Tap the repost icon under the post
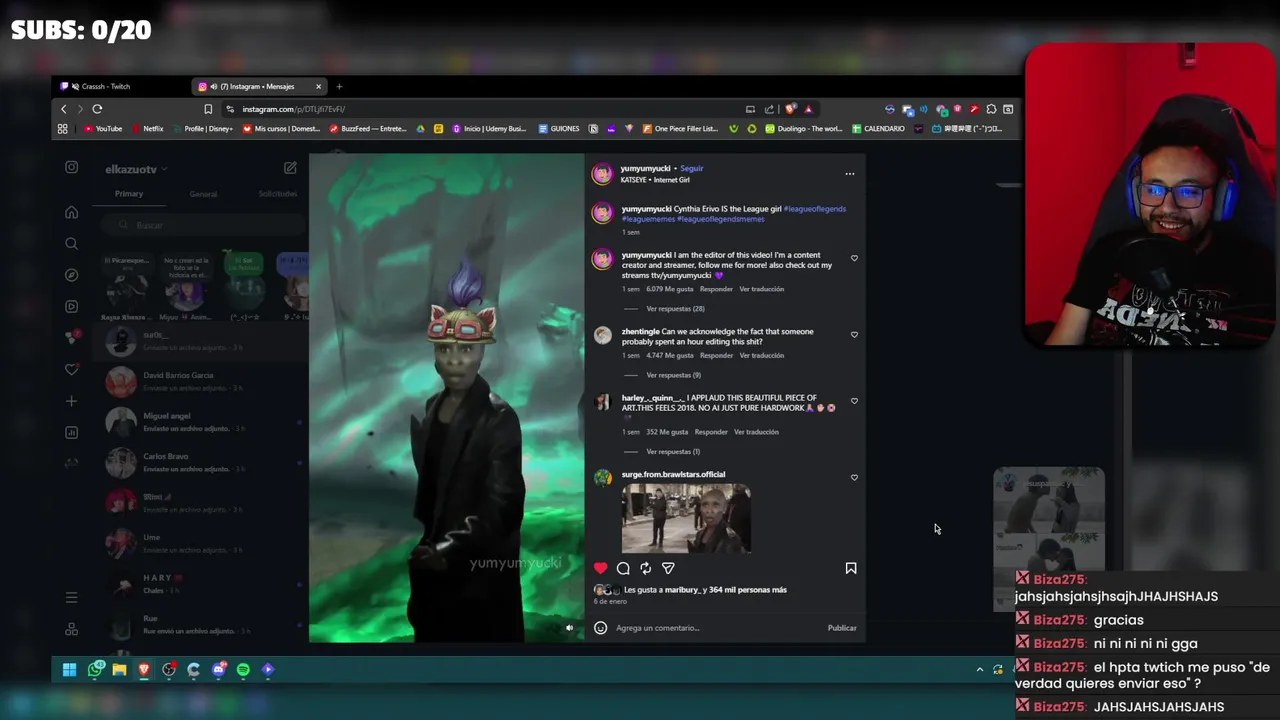The height and width of the screenshot is (720, 1280). [646, 568]
